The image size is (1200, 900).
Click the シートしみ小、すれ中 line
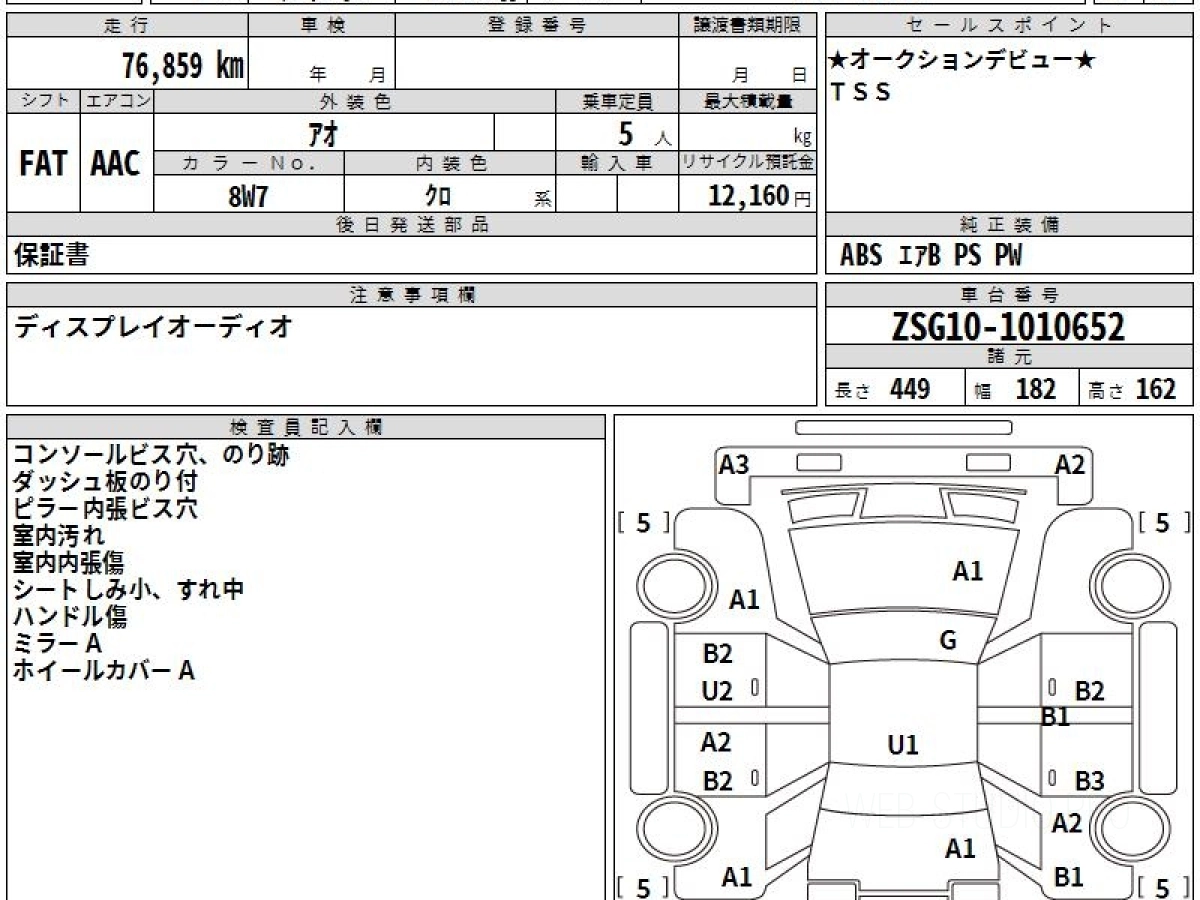click(129, 590)
